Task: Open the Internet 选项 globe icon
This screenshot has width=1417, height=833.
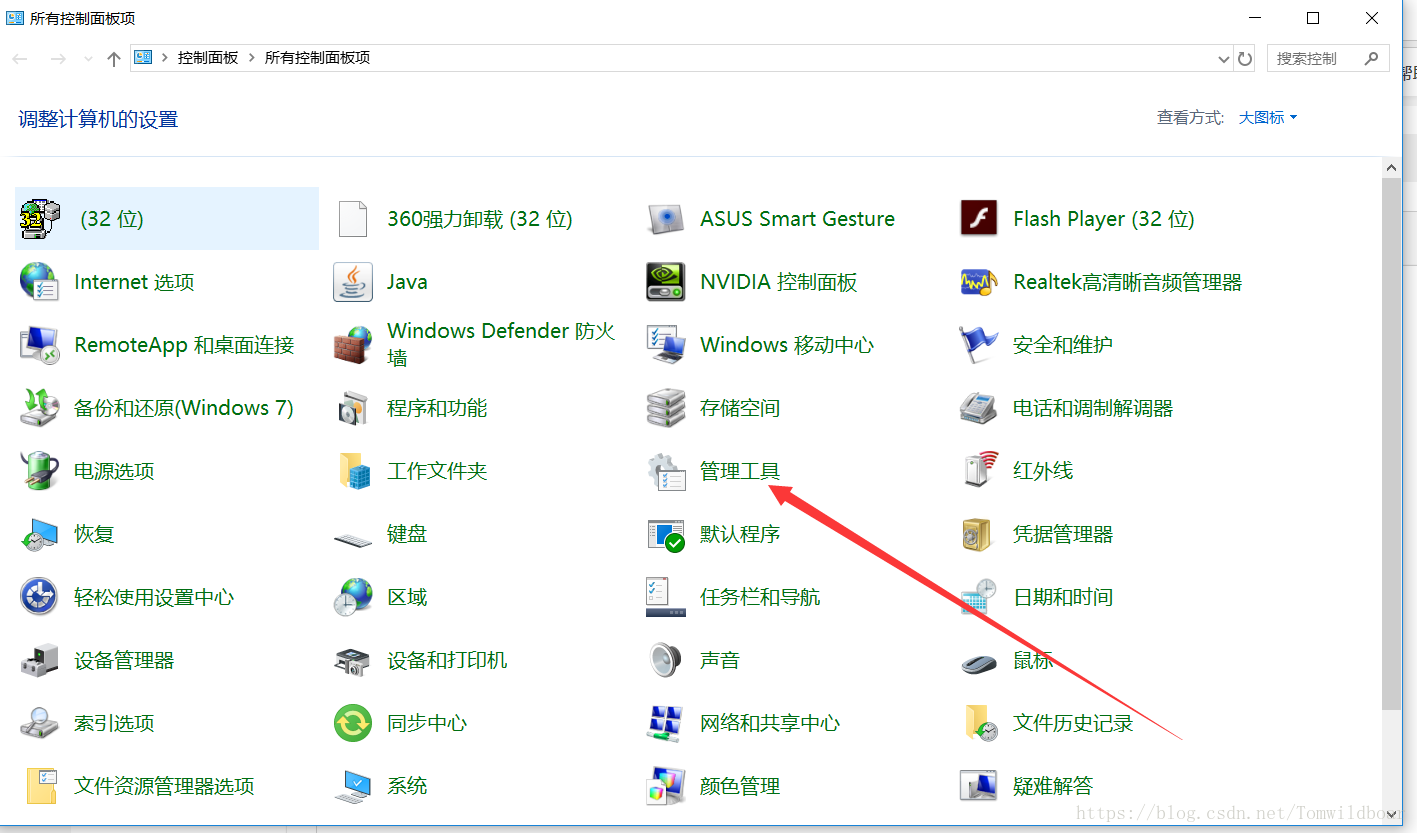Action: pos(40,282)
